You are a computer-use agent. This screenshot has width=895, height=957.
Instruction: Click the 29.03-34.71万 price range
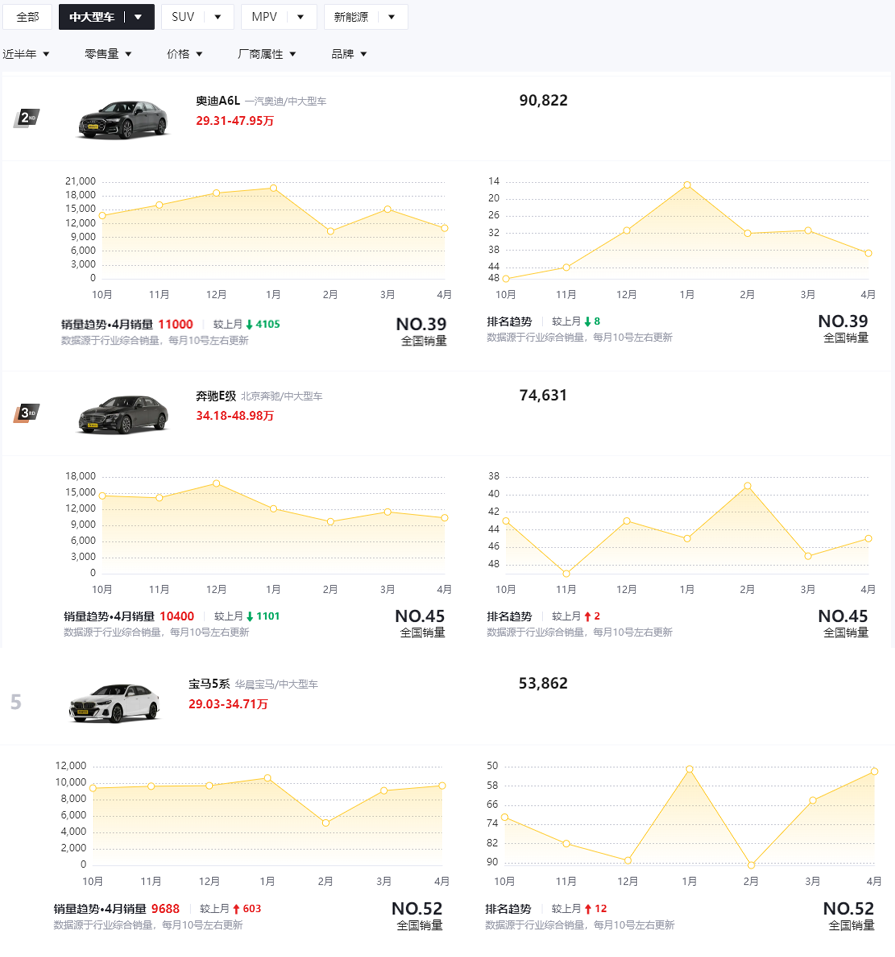[228, 704]
